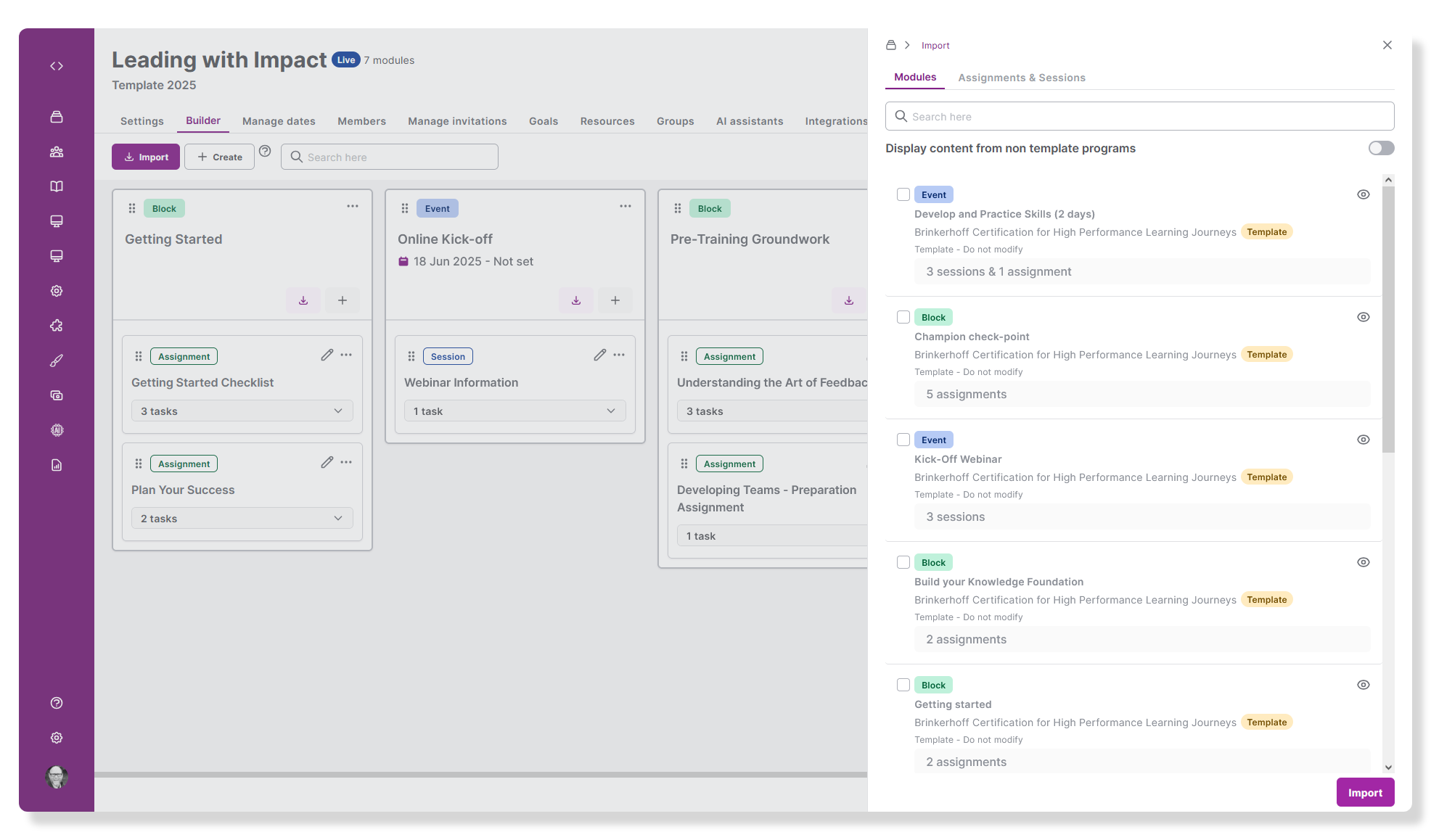Open the three-dot menu of the Getting Started block

pos(353,206)
